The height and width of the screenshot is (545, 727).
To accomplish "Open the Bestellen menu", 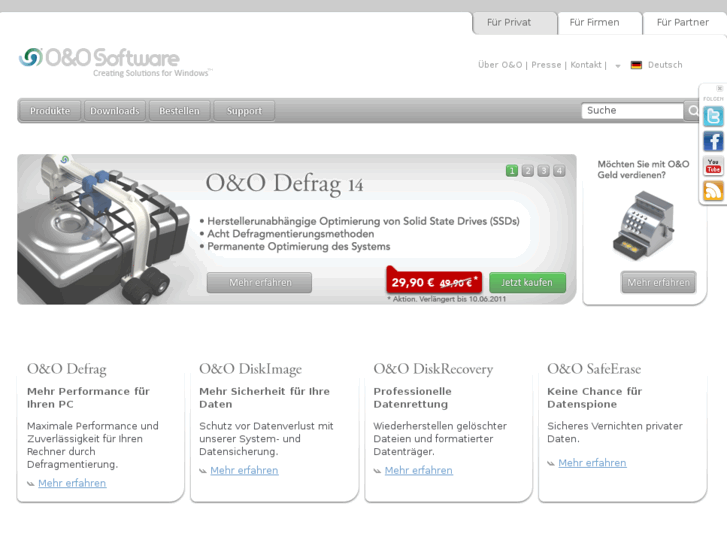I will click(179, 111).
